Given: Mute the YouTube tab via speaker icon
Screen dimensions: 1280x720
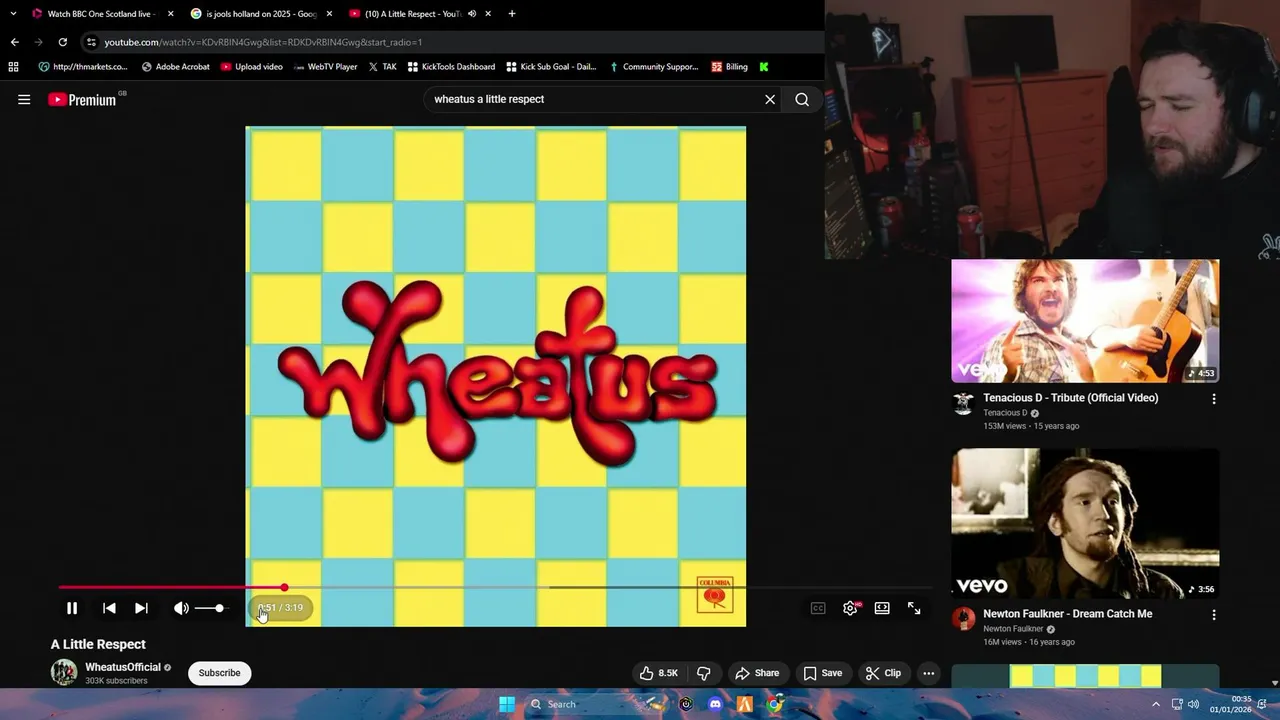Looking at the screenshot, I should click(x=472, y=14).
